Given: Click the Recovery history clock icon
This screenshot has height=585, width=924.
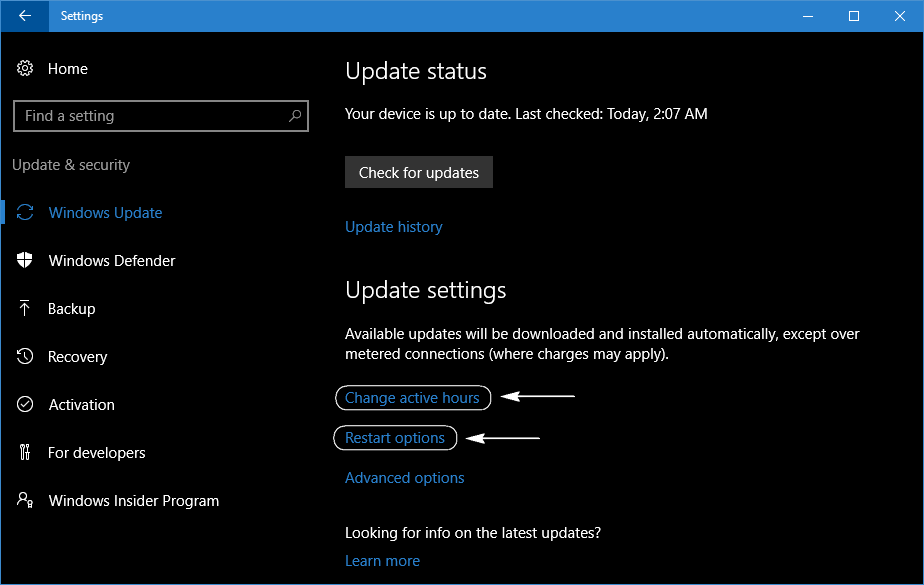Looking at the screenshot, I should tap(25, 356).
